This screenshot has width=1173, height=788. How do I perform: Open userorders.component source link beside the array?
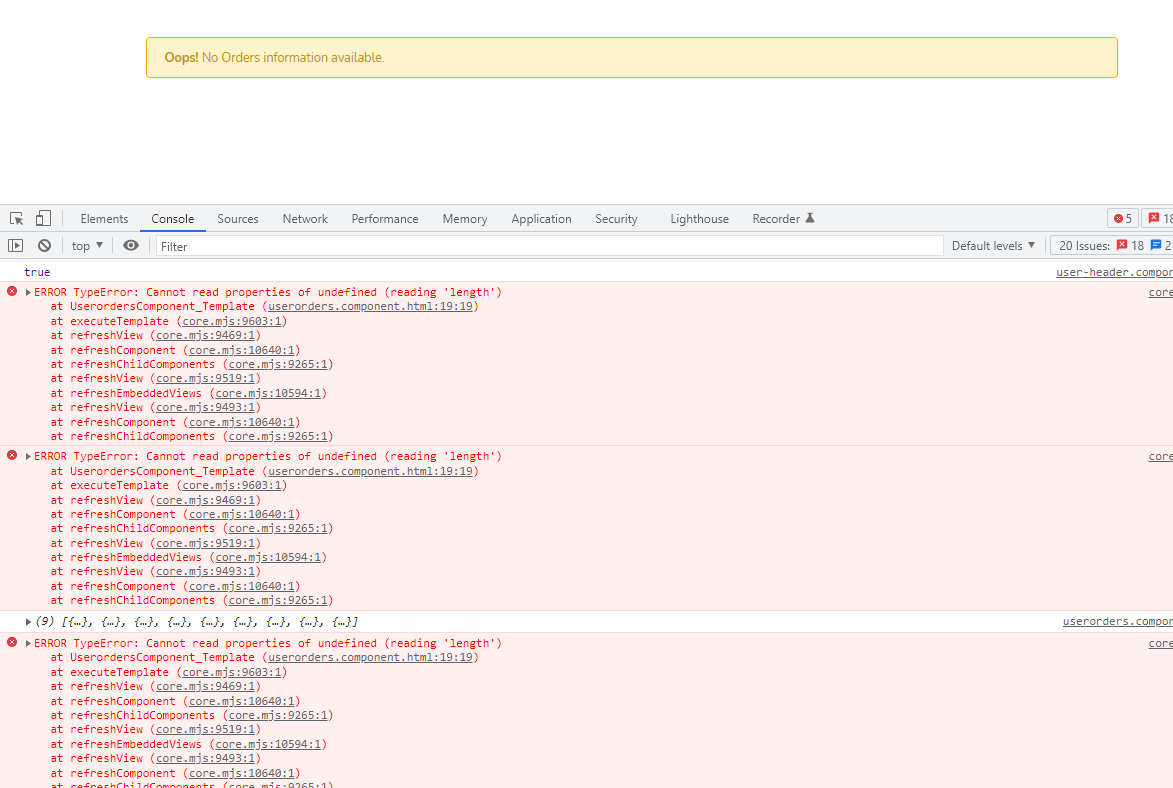tap(1117, 621)
